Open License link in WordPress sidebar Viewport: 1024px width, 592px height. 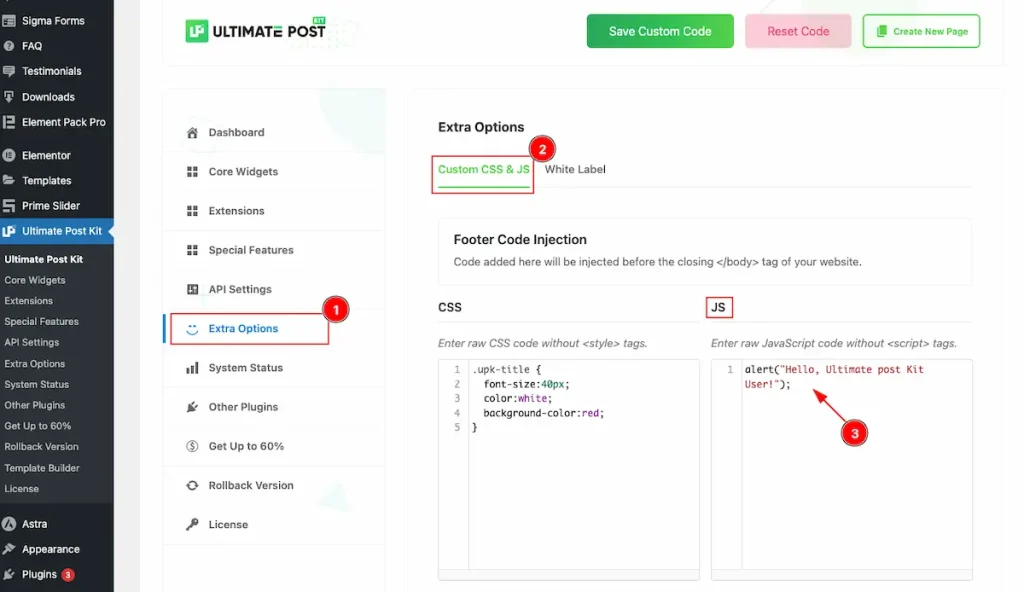click(22, 489)
